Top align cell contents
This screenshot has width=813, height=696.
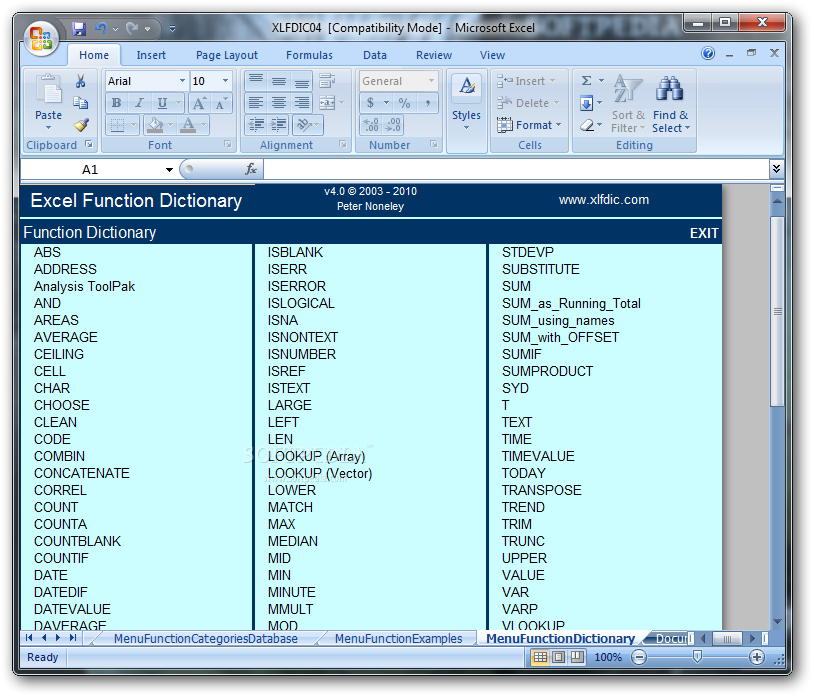tap(256, 81)
